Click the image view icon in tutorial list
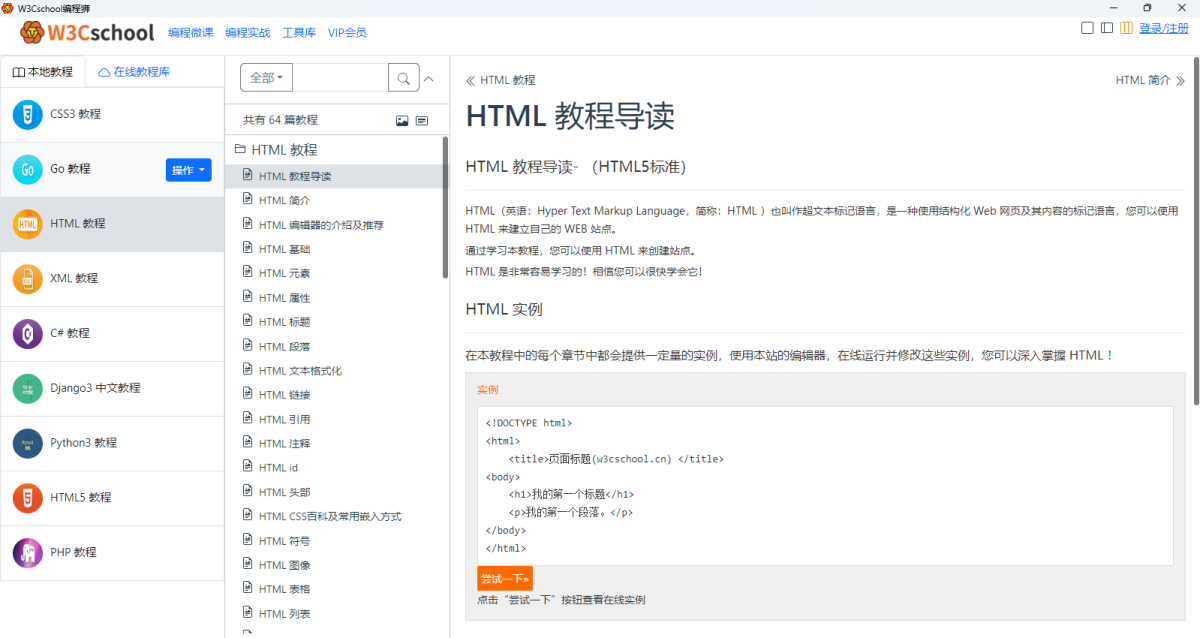The height and width of the screenshot is (638, 1200). coord(402,120)
